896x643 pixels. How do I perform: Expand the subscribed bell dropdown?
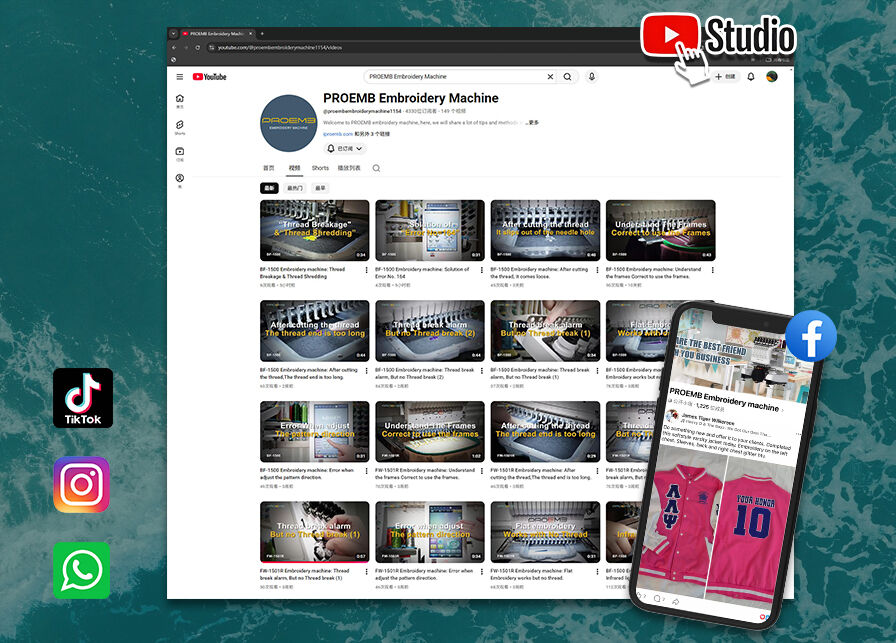[345, 148]
